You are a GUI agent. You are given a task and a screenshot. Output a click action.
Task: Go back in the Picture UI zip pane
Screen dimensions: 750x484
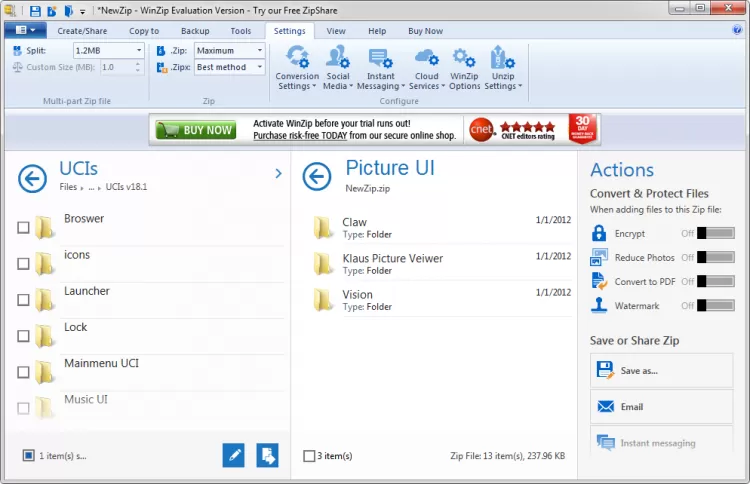(x=317, y=176)
